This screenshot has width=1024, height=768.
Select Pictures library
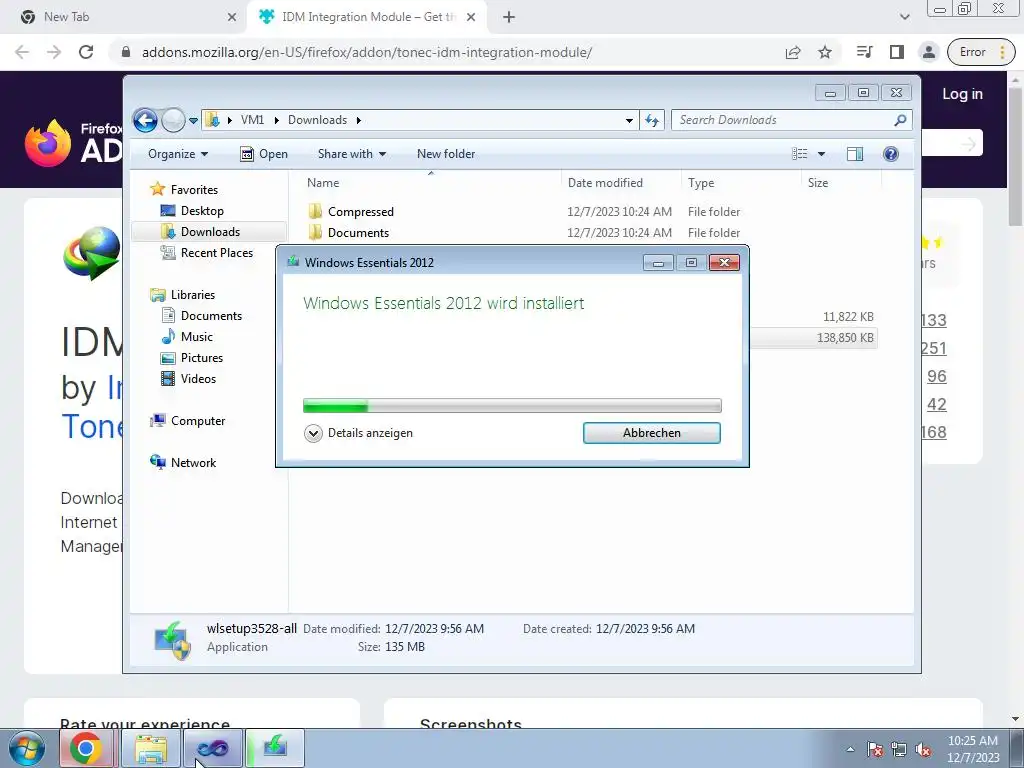point(192,358)
